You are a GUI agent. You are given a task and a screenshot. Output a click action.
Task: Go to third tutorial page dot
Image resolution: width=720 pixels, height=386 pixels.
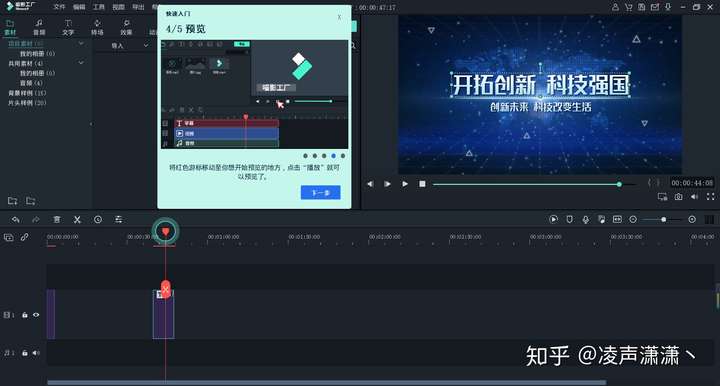324,156
